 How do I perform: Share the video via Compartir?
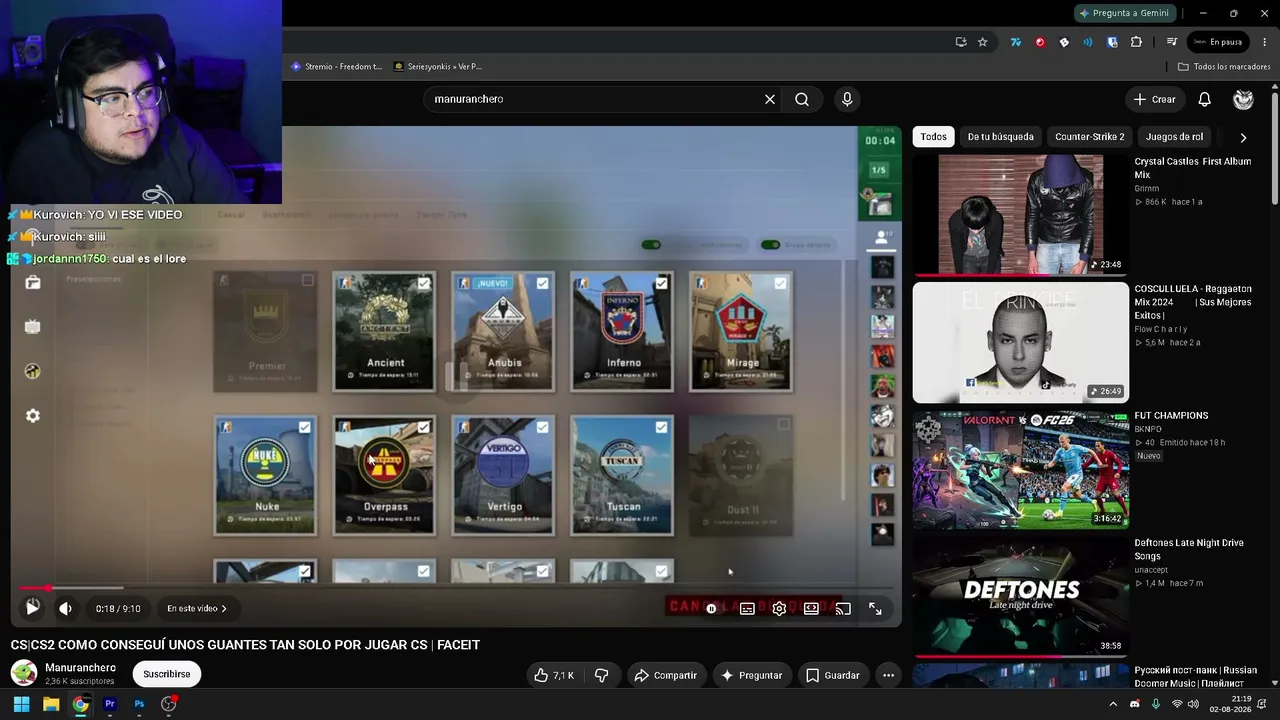point(665,675)
